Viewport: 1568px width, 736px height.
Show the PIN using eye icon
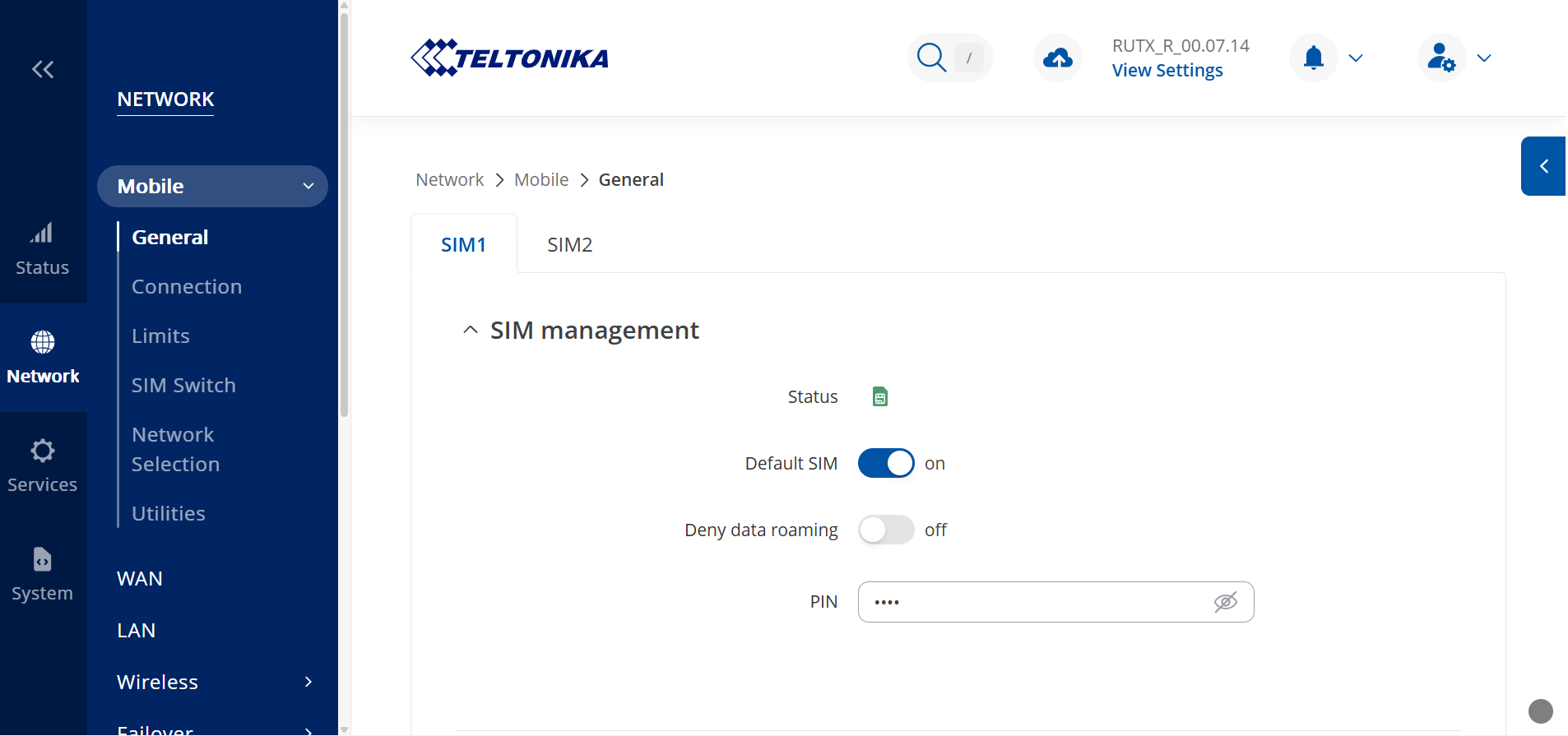tap(1225, 602)
